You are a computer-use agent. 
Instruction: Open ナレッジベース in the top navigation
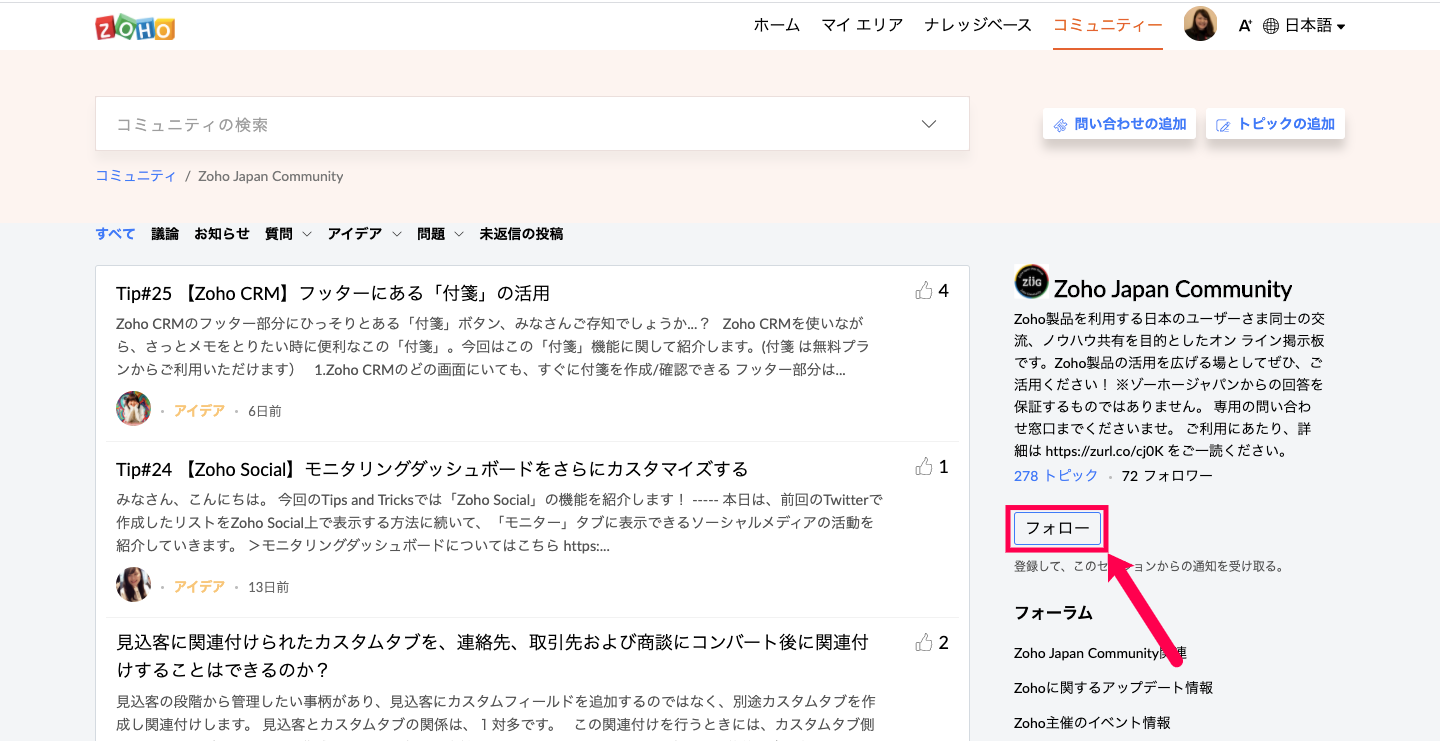pos(978,25)
